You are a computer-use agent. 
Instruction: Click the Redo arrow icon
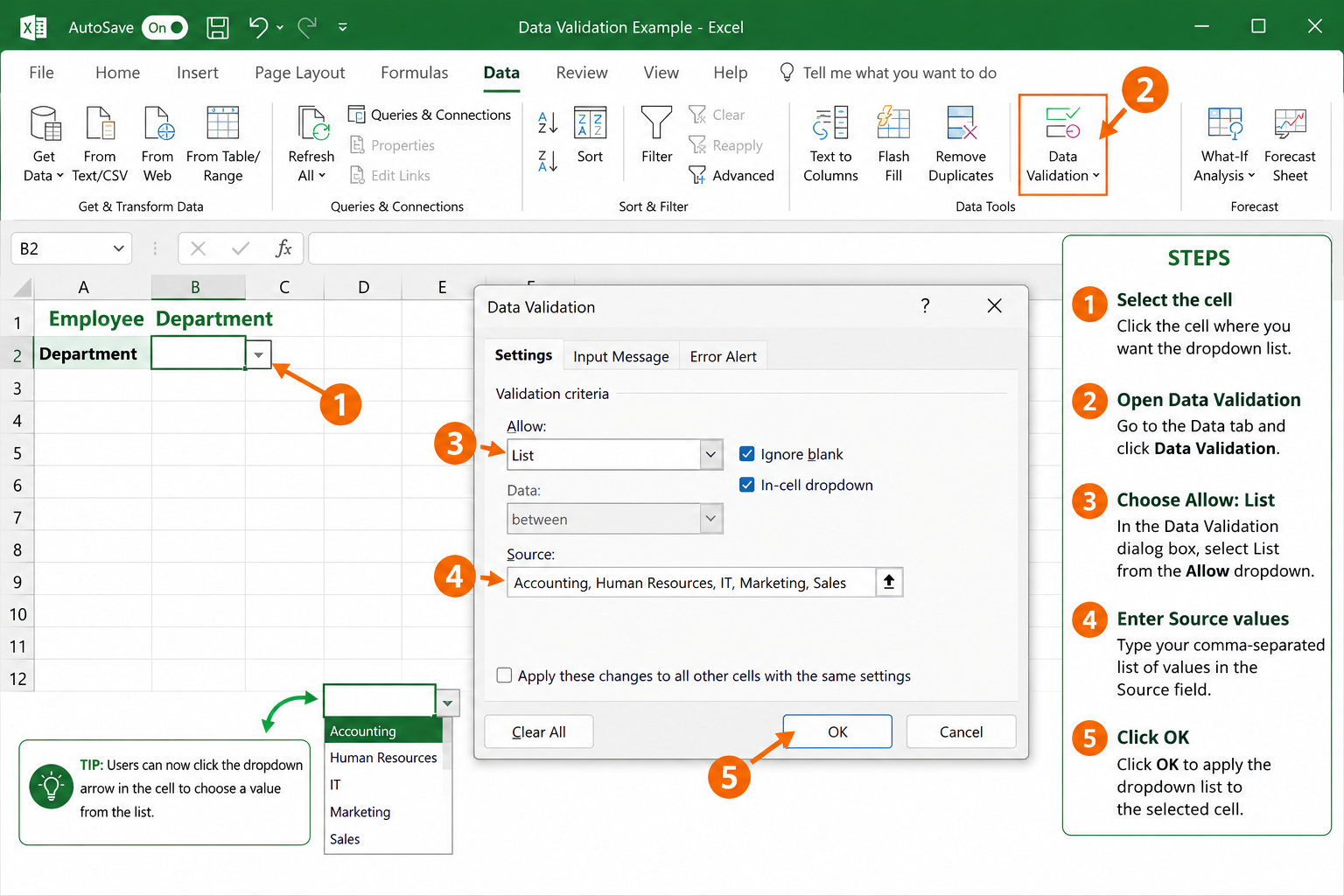(307, 27)
